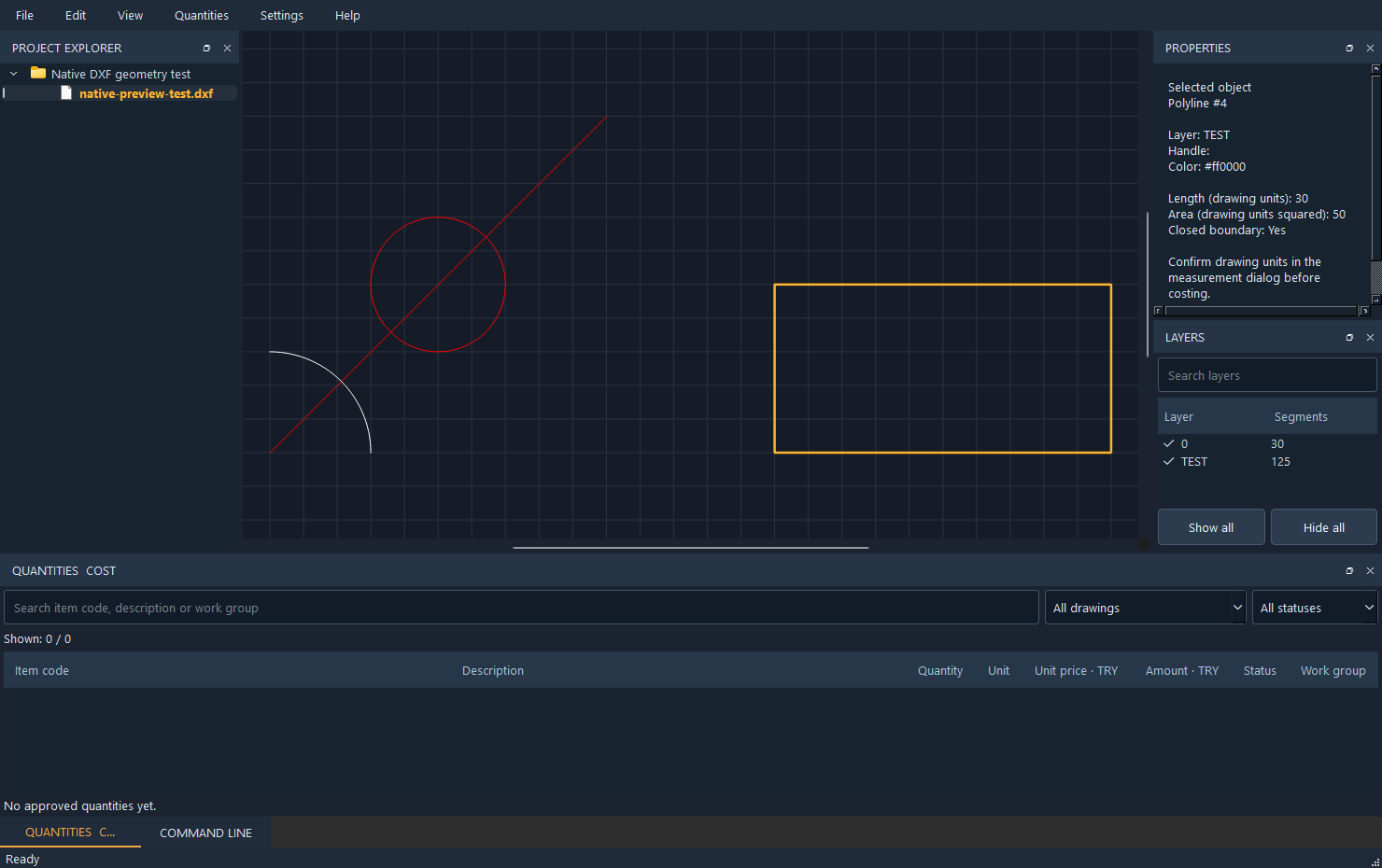
Task: Open the All statuses dropdown
Action: coord(1315,608)
